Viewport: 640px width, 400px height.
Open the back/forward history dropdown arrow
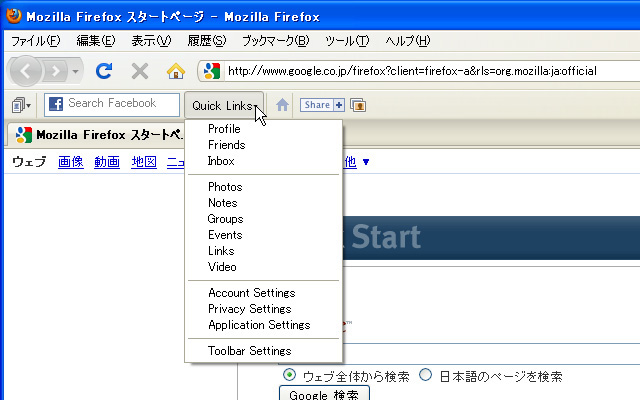click(x=76, y=71)
